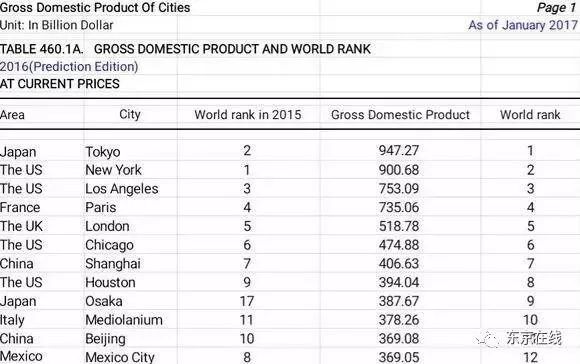The height and width of the screenshot is (364, 580).
Task: Select Osaka's 2015 rank 17
Action: coord(247,301)
